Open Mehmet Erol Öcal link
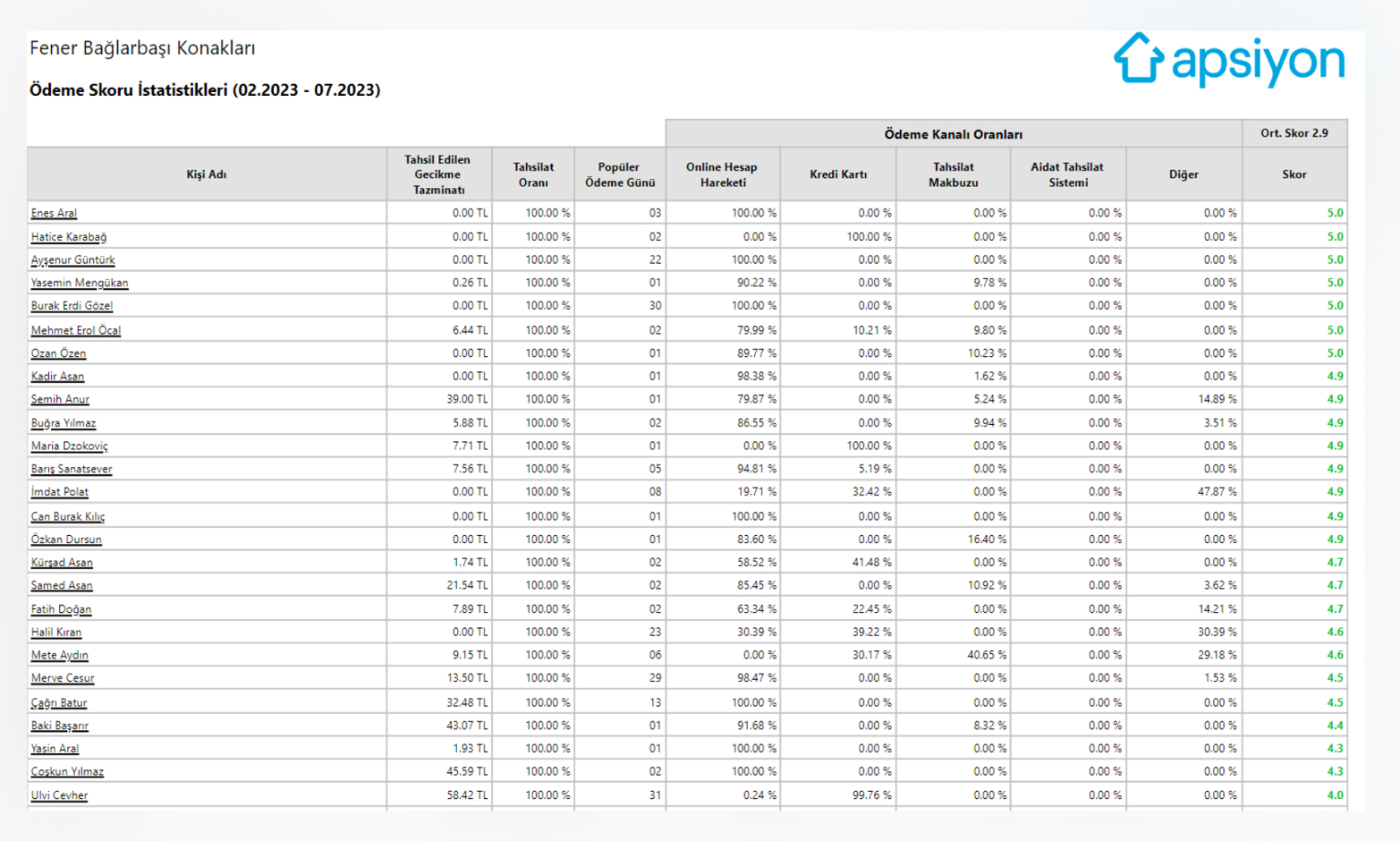 click(x=76, y=330)
